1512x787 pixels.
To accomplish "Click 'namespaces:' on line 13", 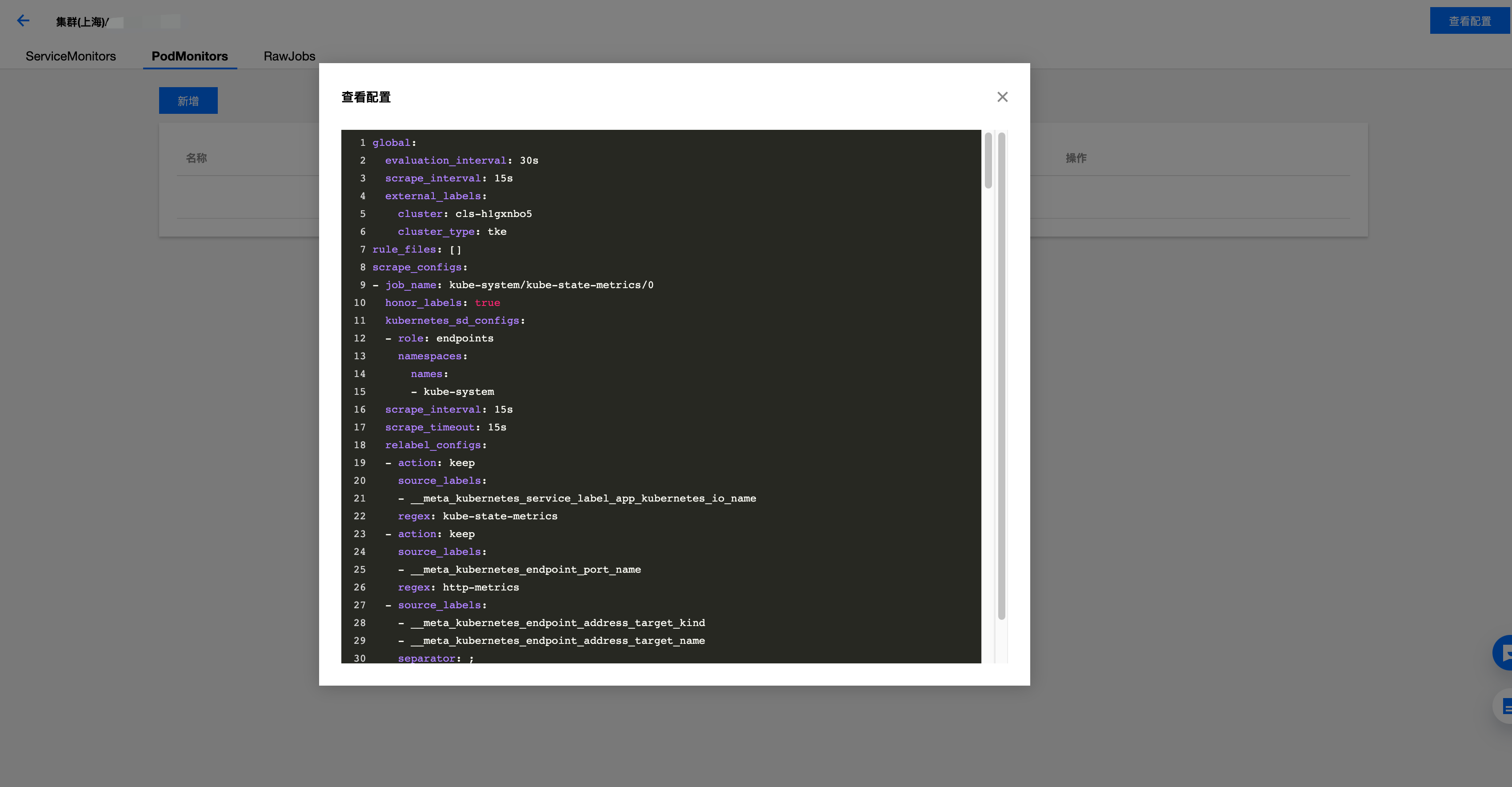I will (433, 356).
